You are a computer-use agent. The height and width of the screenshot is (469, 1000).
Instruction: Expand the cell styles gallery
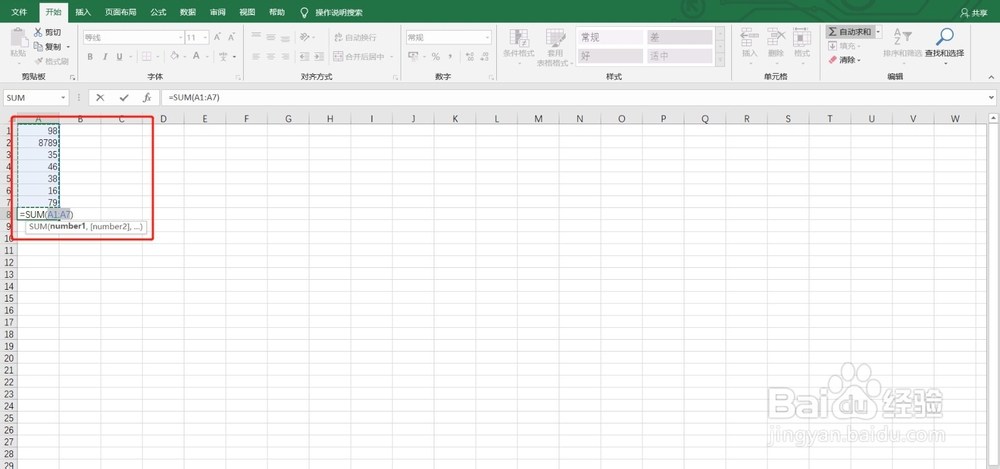click(721, 61)
